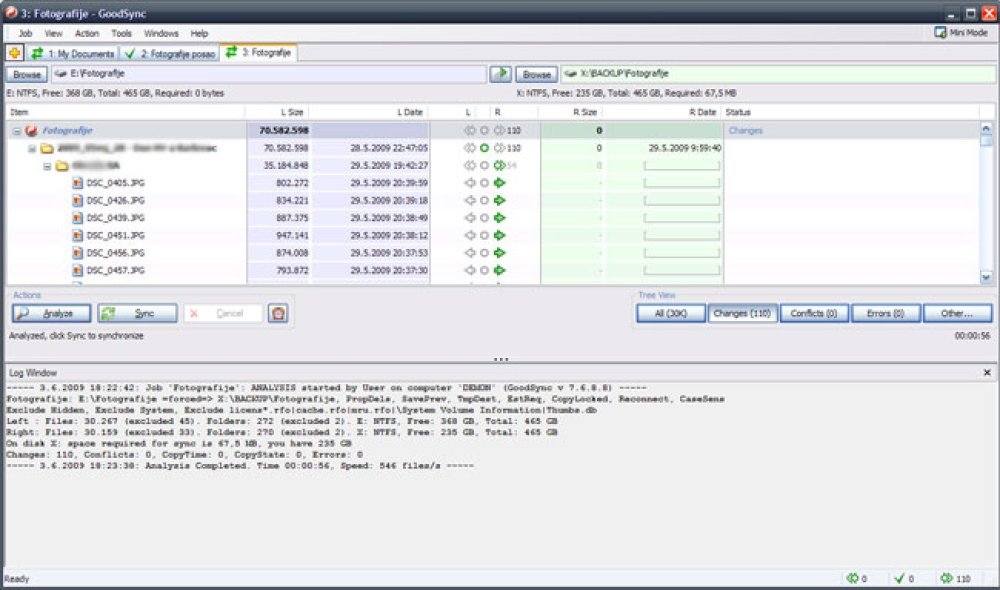The image size is (1000, 590).
Task: Filter the tree by Conflicts (0)
Action: point(814,313)
